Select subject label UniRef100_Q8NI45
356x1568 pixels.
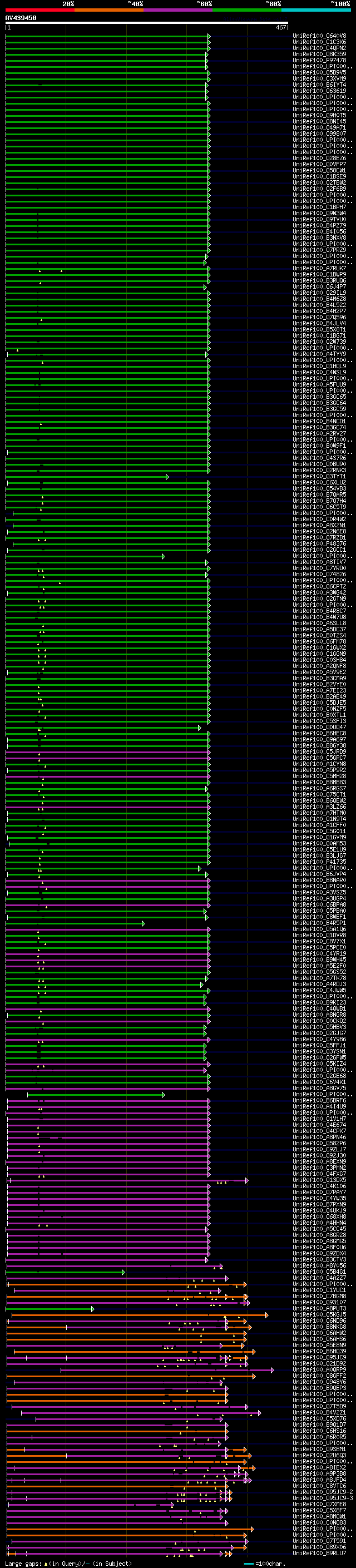319,122
